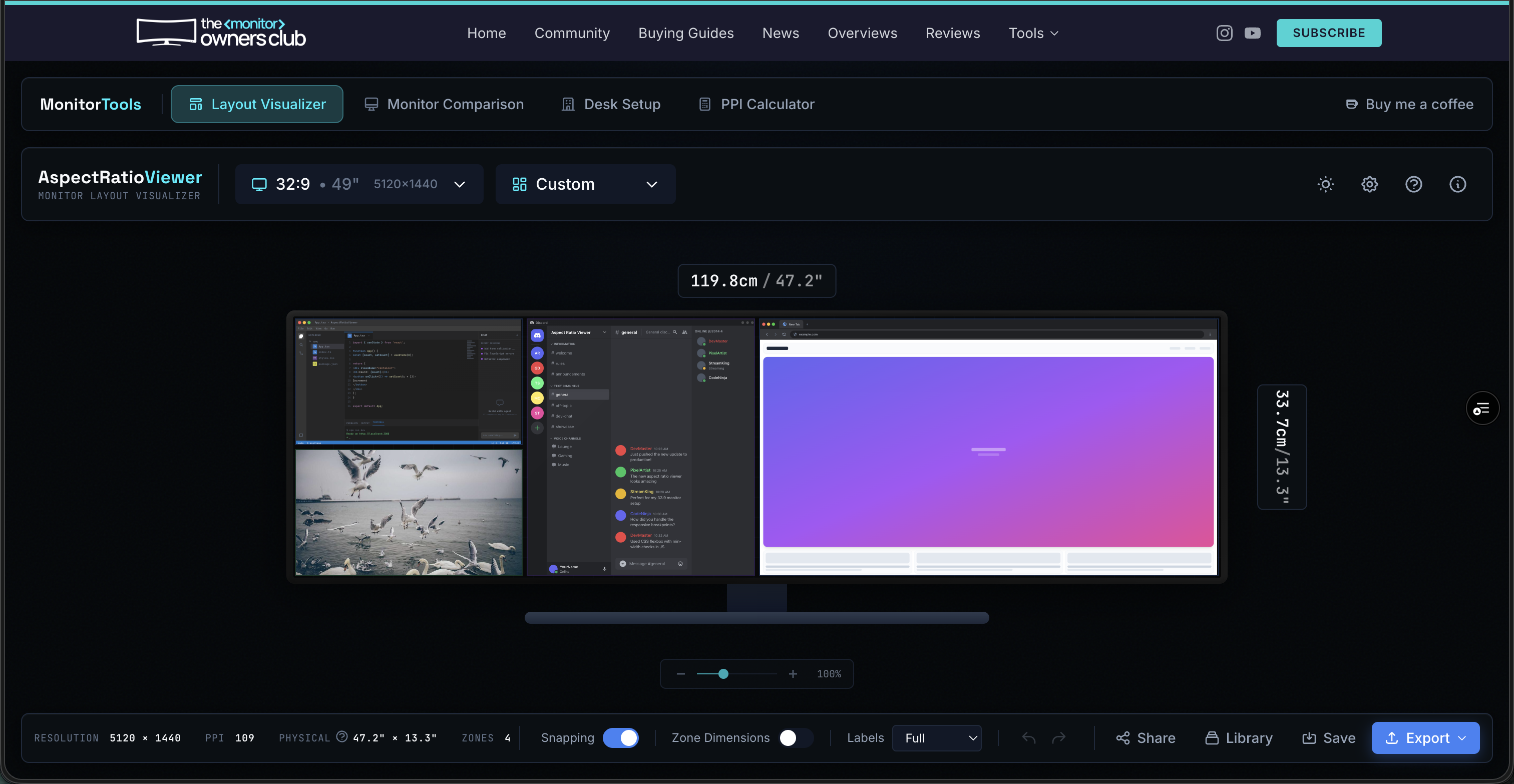Screen dimensions: 1514x784
Task: Click the undo arrow icon
Action: pyautogui.click(x=1028, y=737)
